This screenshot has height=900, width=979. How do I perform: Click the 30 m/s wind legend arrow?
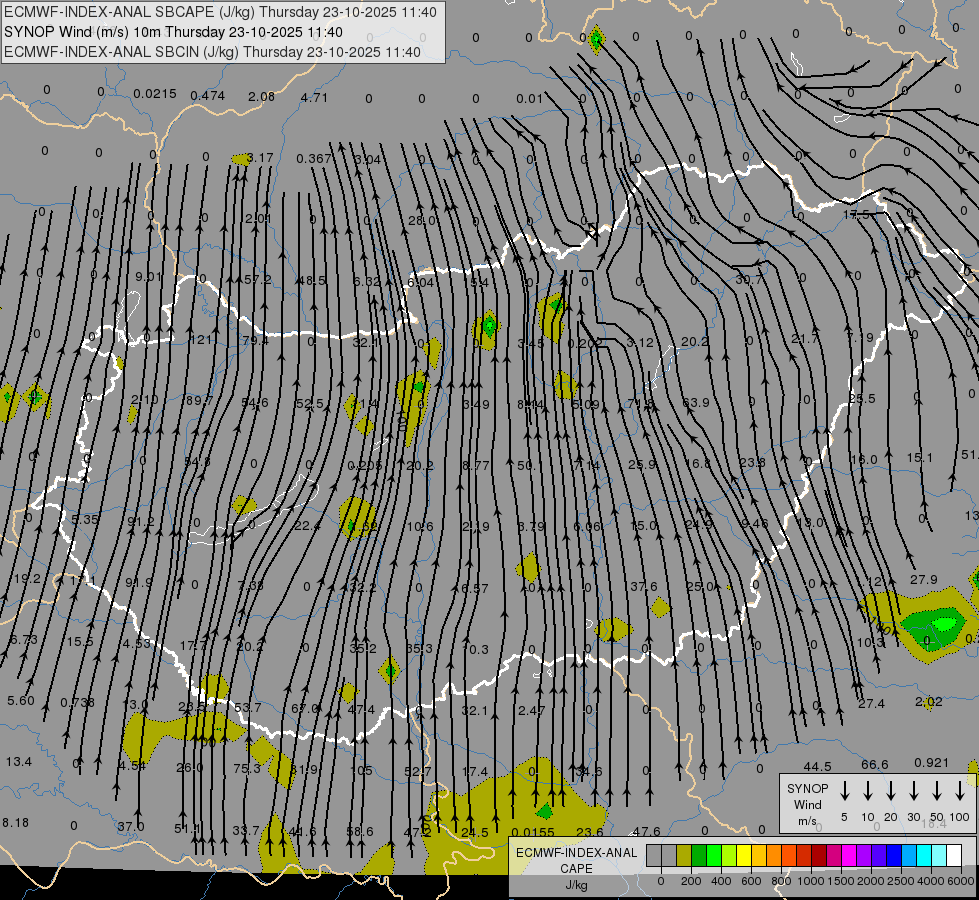coord(914,791)
